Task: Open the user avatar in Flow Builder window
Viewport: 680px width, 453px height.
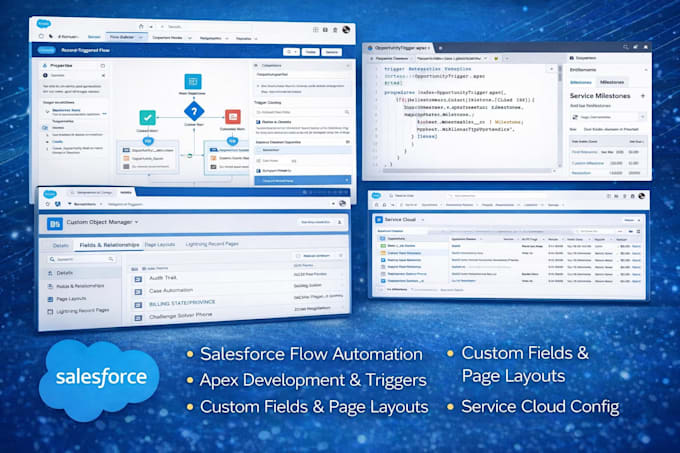Action: click(346, 29)
